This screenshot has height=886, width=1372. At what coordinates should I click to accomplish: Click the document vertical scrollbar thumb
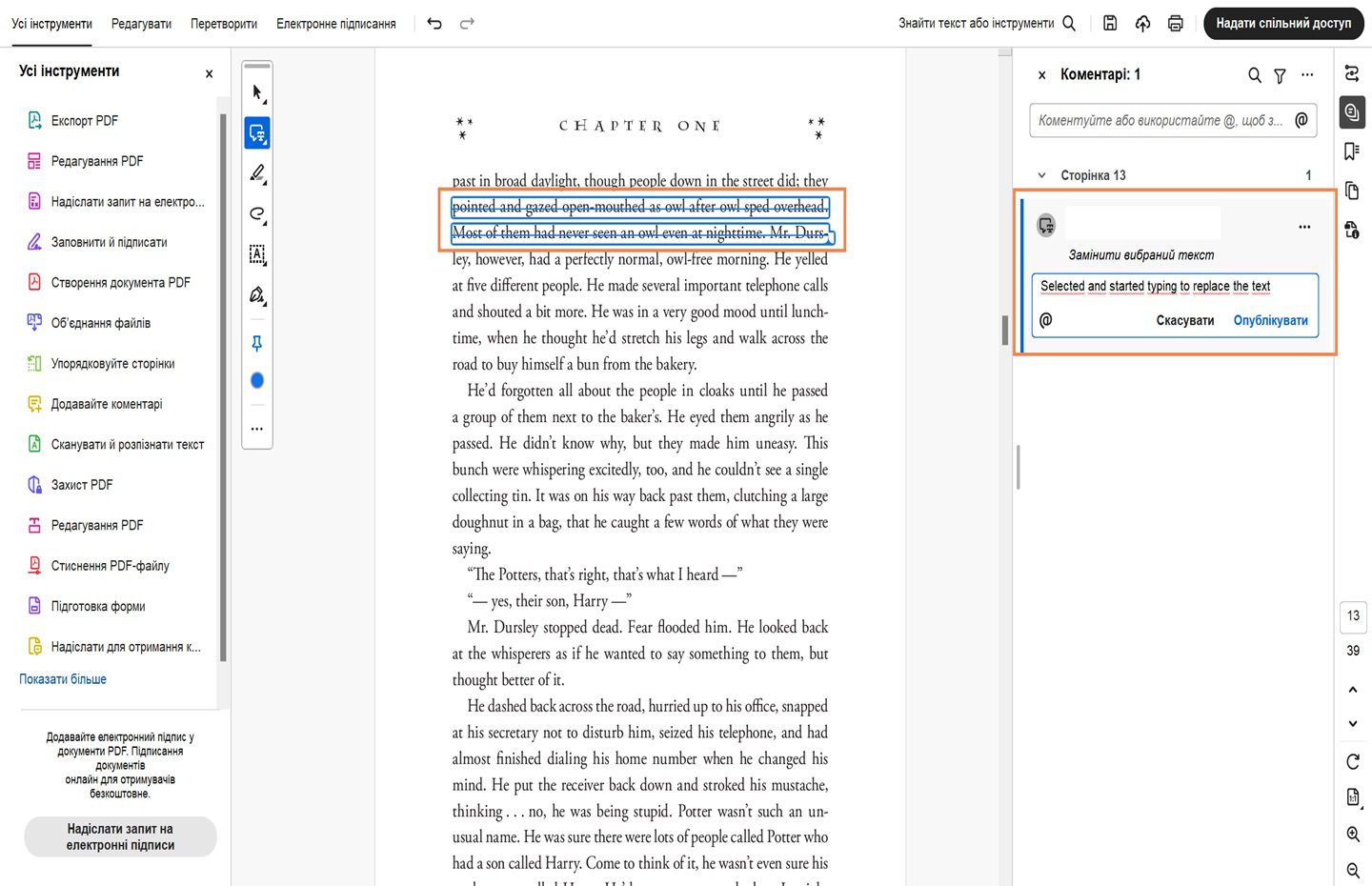coord(1005,330)
